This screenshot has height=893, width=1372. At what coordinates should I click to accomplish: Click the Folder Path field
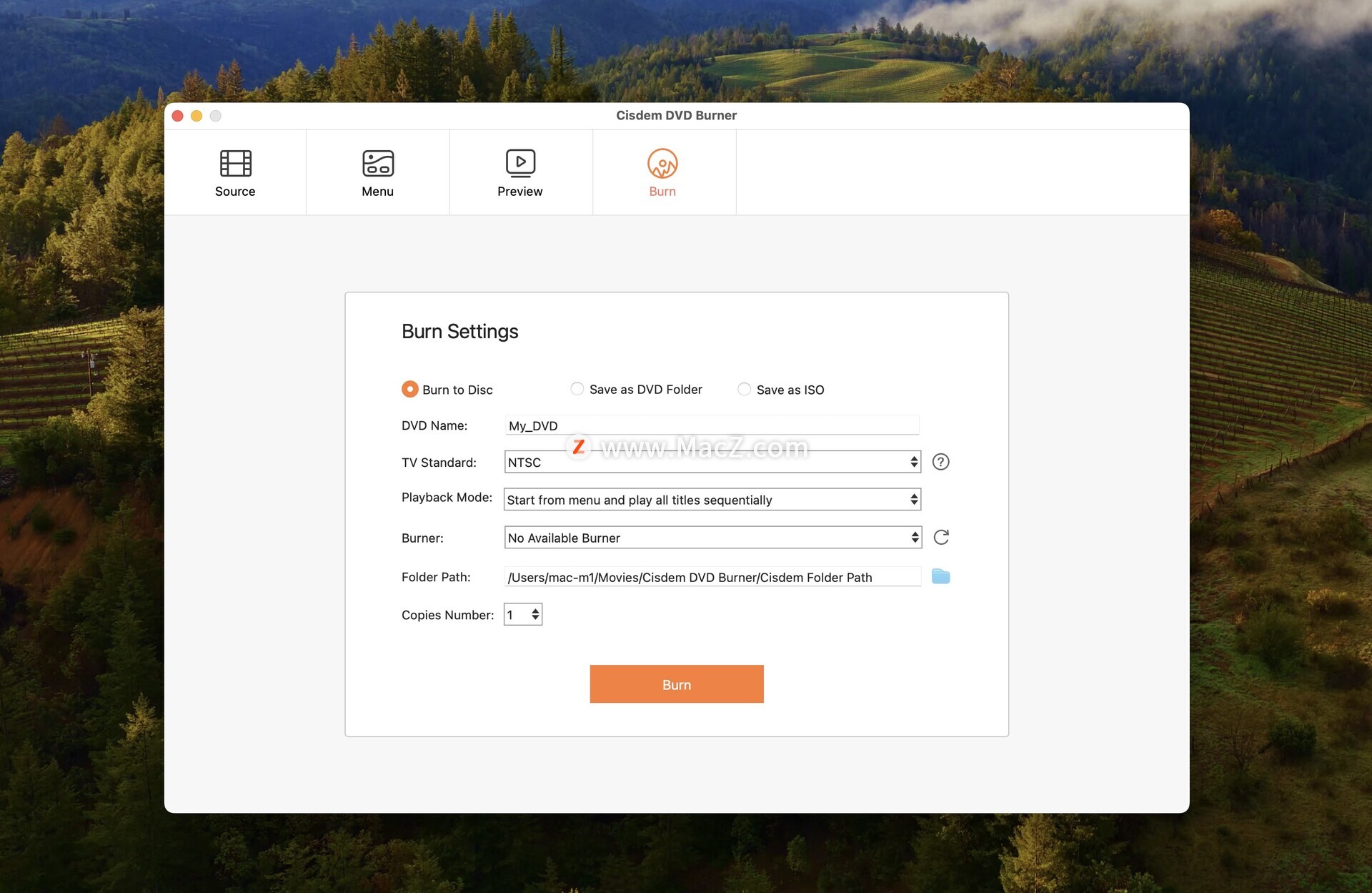click(712, 576)
